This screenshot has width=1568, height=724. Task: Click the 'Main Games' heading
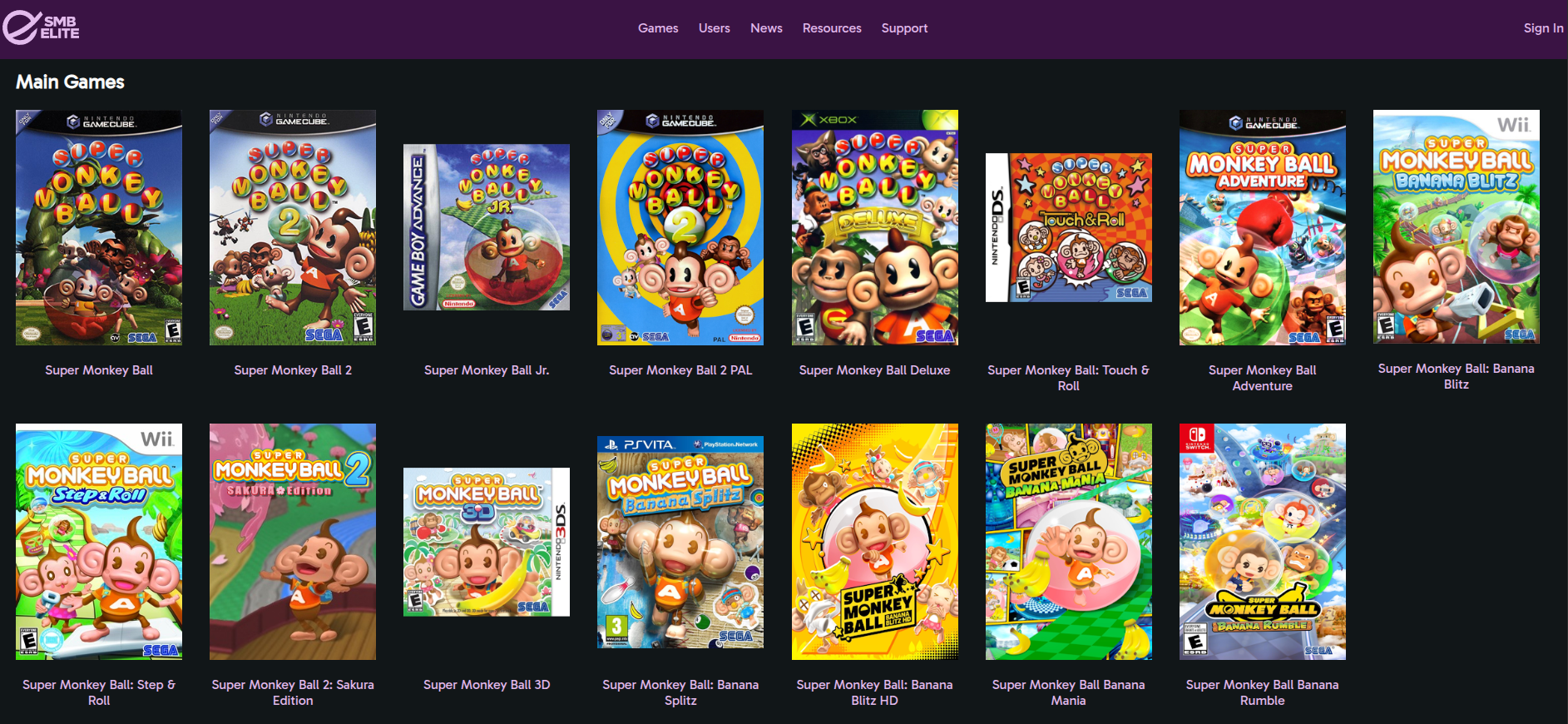tap(71, 82)
